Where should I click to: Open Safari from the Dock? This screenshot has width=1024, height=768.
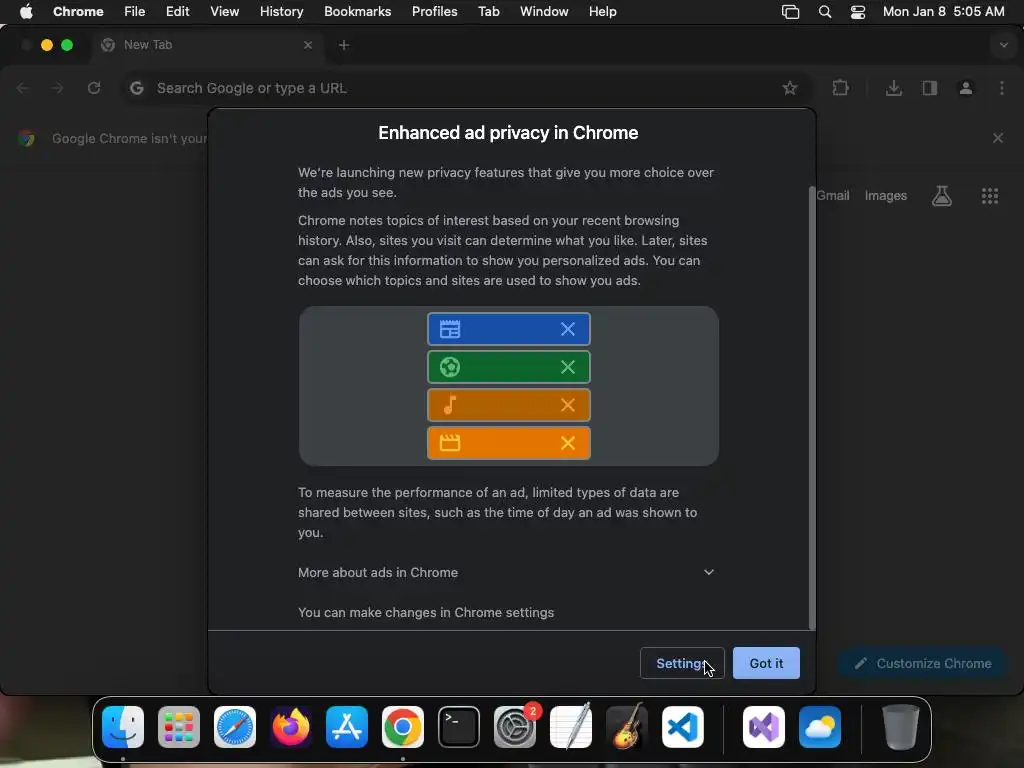[x=235, y=727]
